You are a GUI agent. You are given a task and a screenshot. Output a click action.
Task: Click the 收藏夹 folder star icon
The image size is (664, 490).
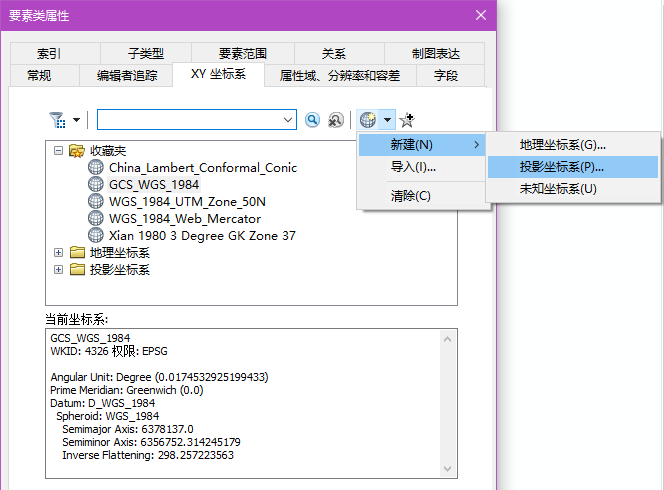(x=77, y=151)
